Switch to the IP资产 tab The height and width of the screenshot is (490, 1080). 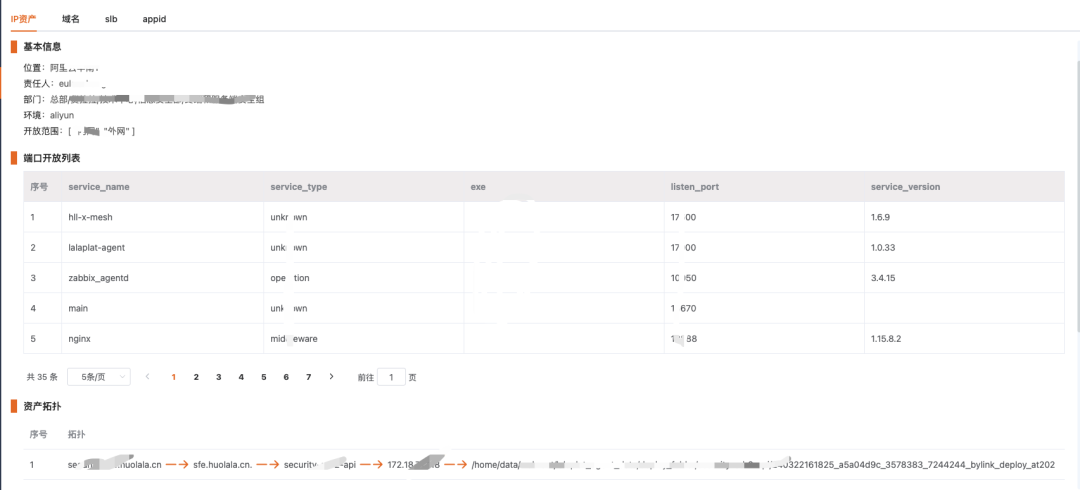point(23,19)
